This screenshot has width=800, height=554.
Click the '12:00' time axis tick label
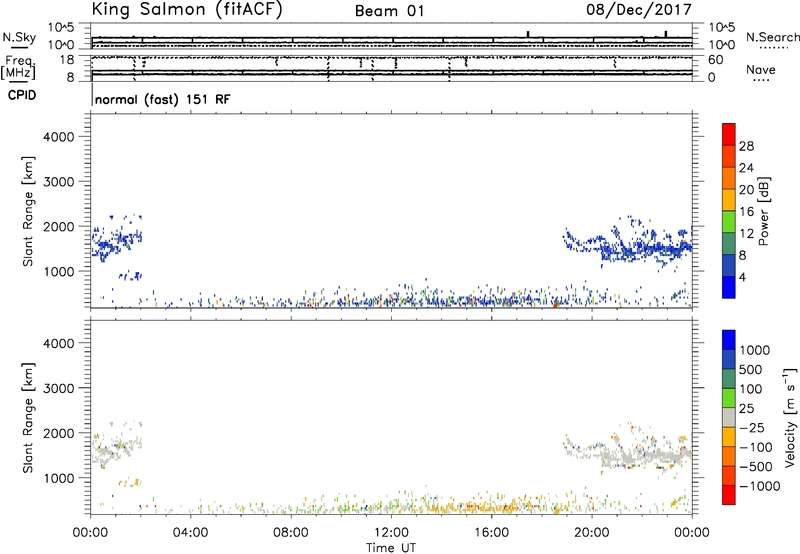[x=391, y=533]
